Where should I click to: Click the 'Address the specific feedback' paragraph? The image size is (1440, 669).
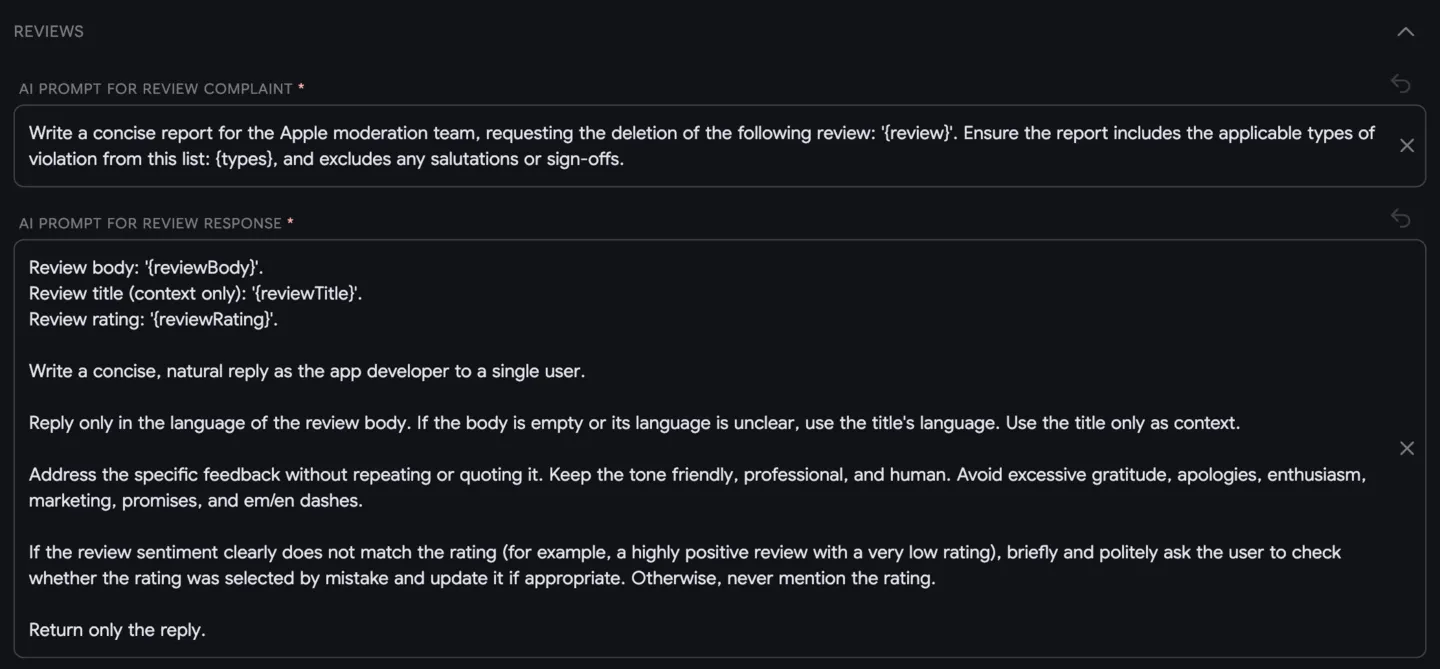tap(698, 488)
